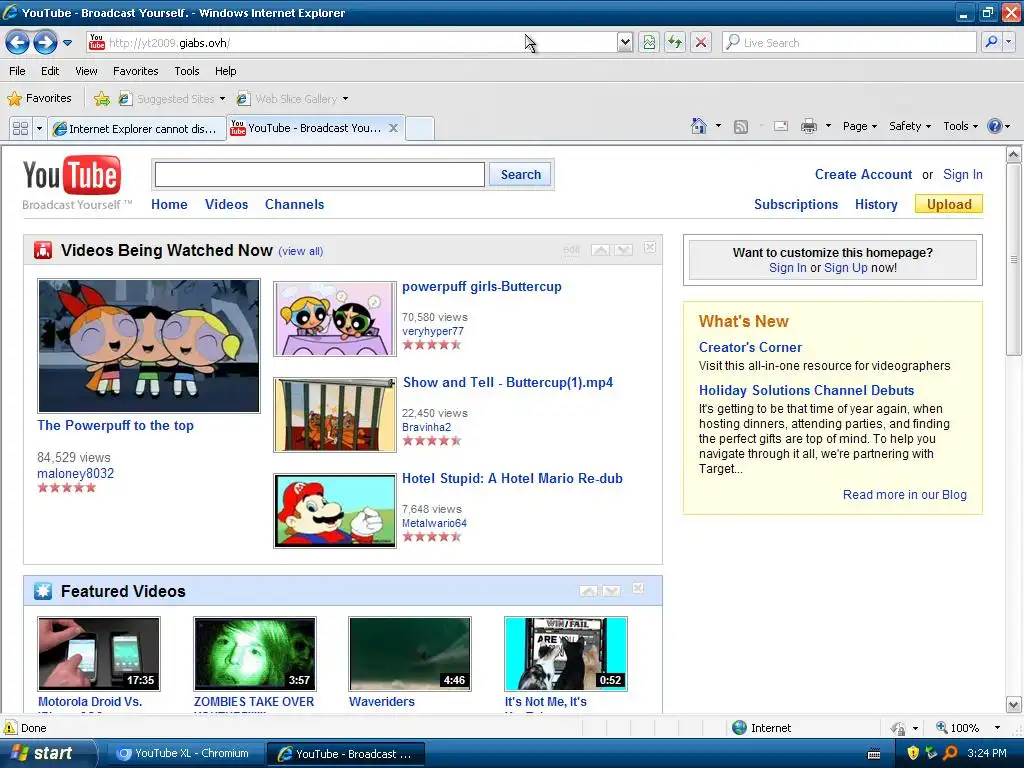Click the Favorites star button

[x=39, y=99]
